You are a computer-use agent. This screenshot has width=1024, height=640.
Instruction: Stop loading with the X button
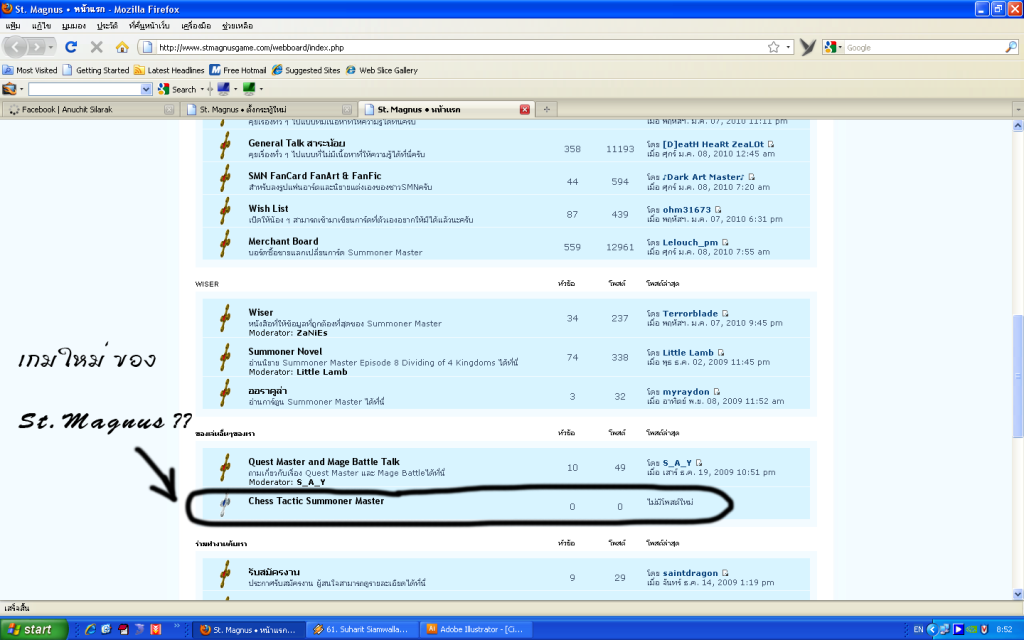[97, 47]
